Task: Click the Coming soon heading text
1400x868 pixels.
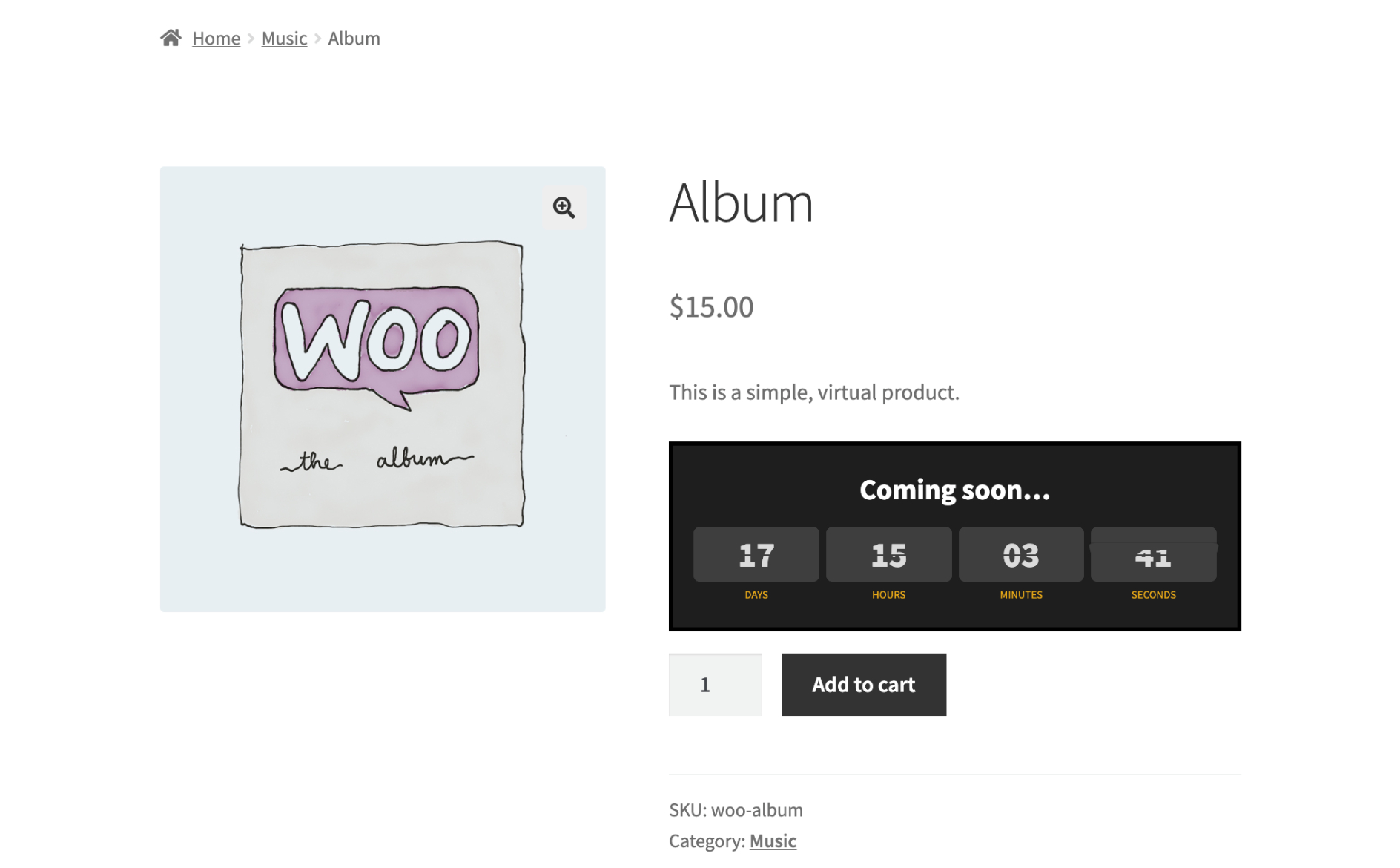Action: 954,489
